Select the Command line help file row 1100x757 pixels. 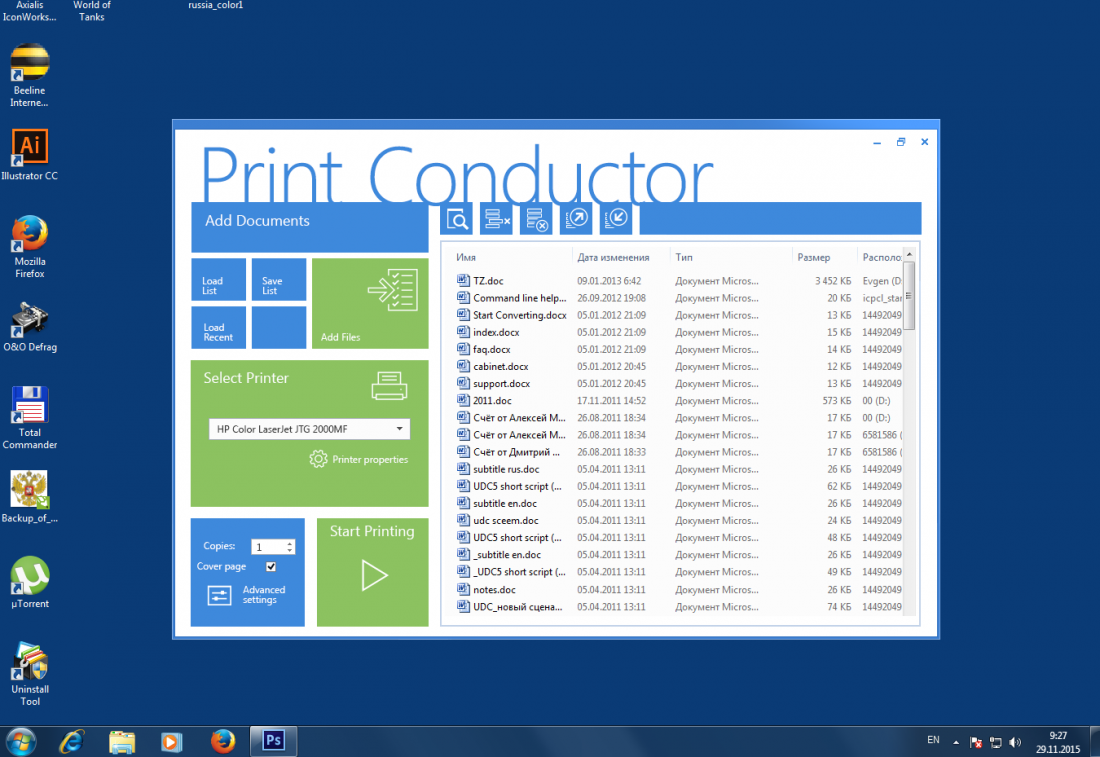tap(678, 297)
